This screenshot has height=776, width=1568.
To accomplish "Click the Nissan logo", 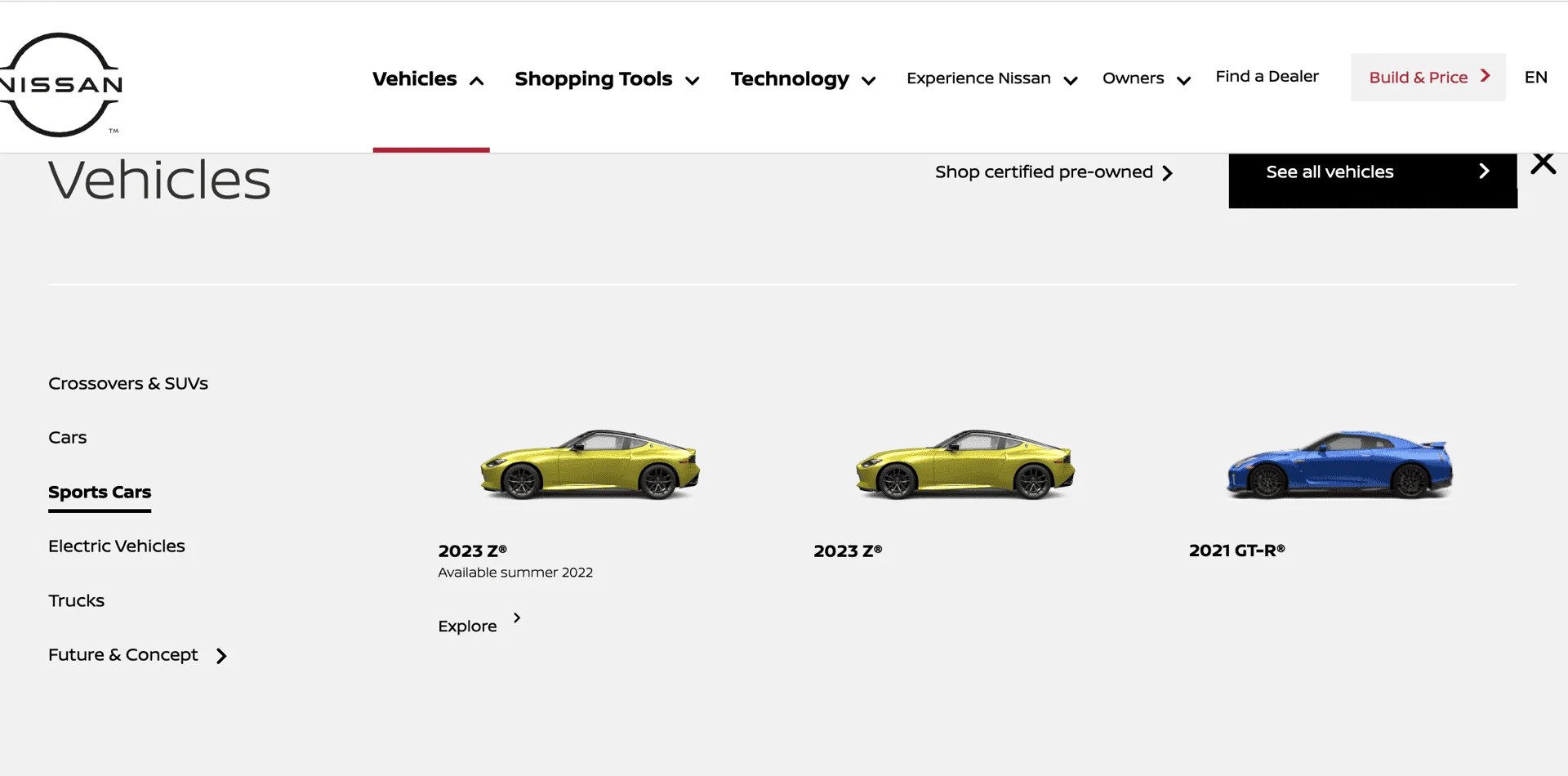I will [61, 84].
